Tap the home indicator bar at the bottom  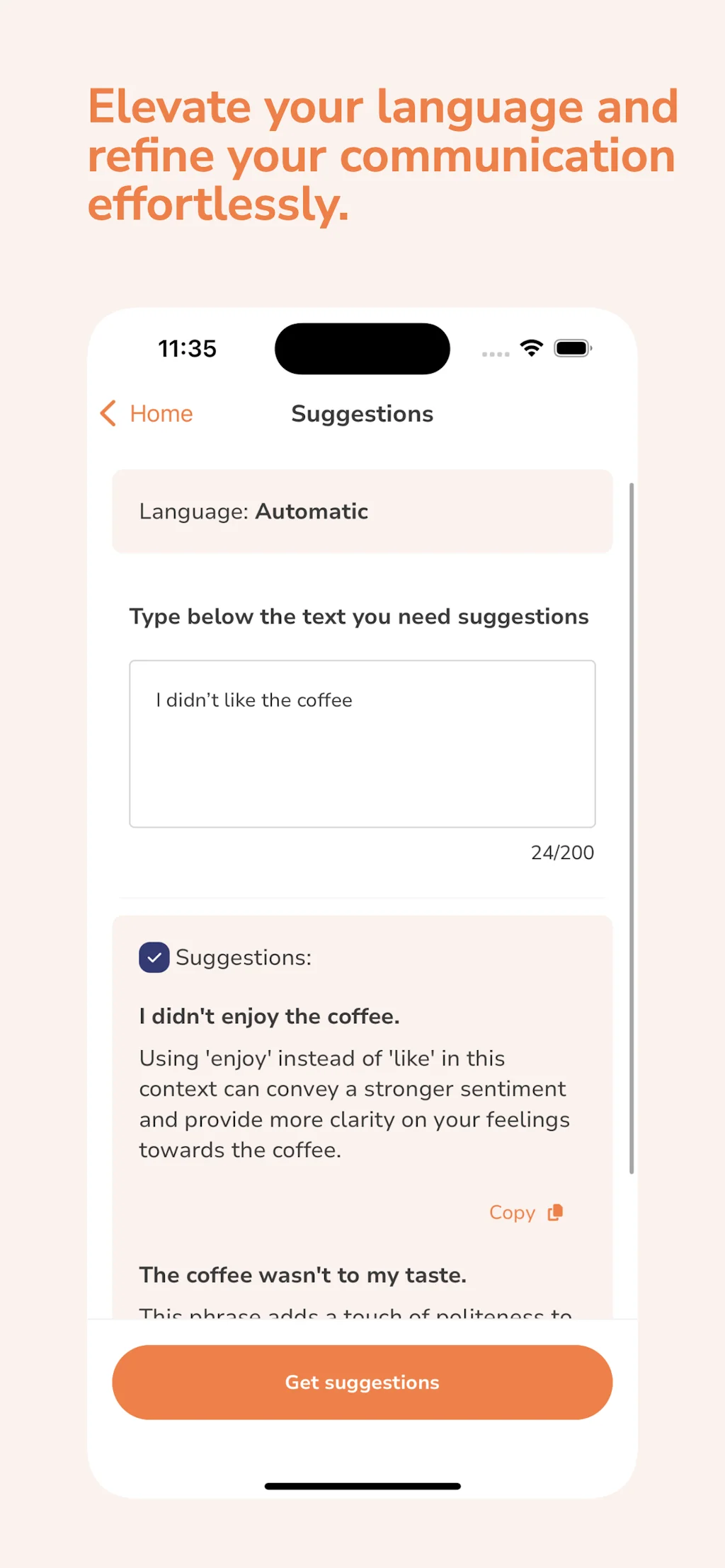(x=362, y=1485)
